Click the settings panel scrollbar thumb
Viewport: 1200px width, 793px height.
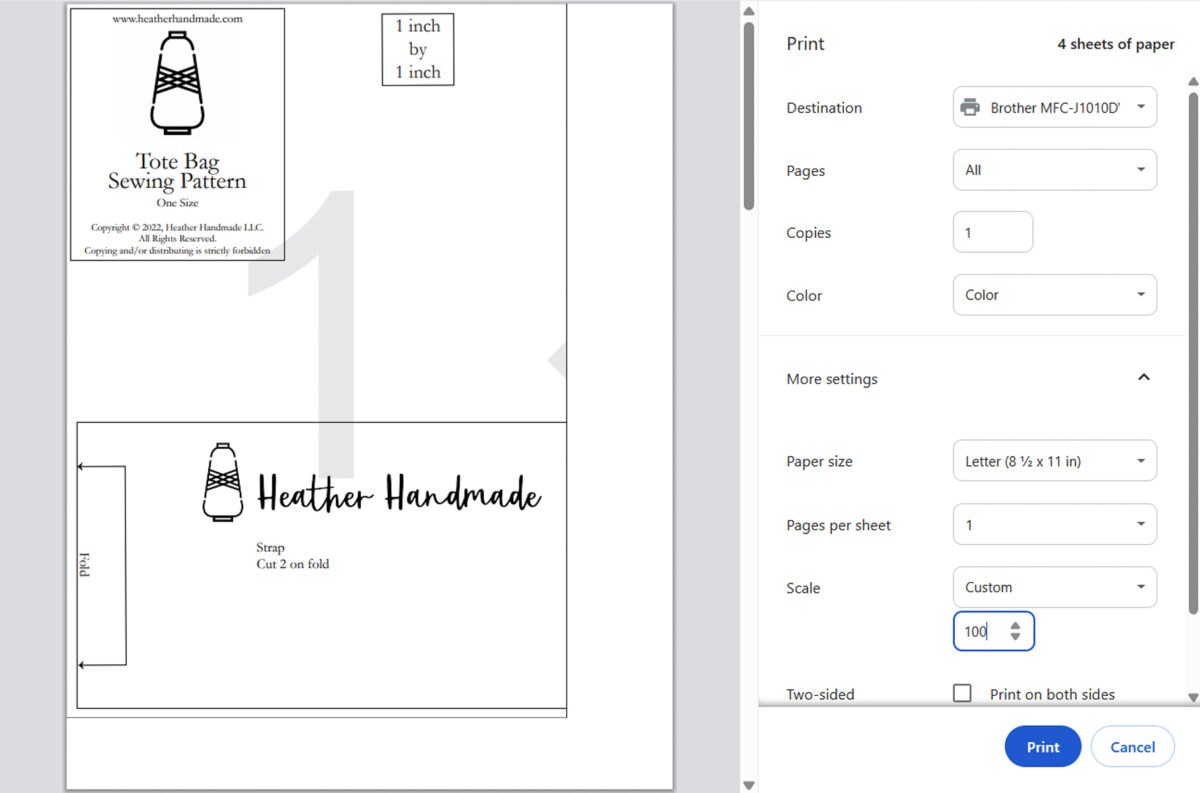click(x=1192, y=354)
